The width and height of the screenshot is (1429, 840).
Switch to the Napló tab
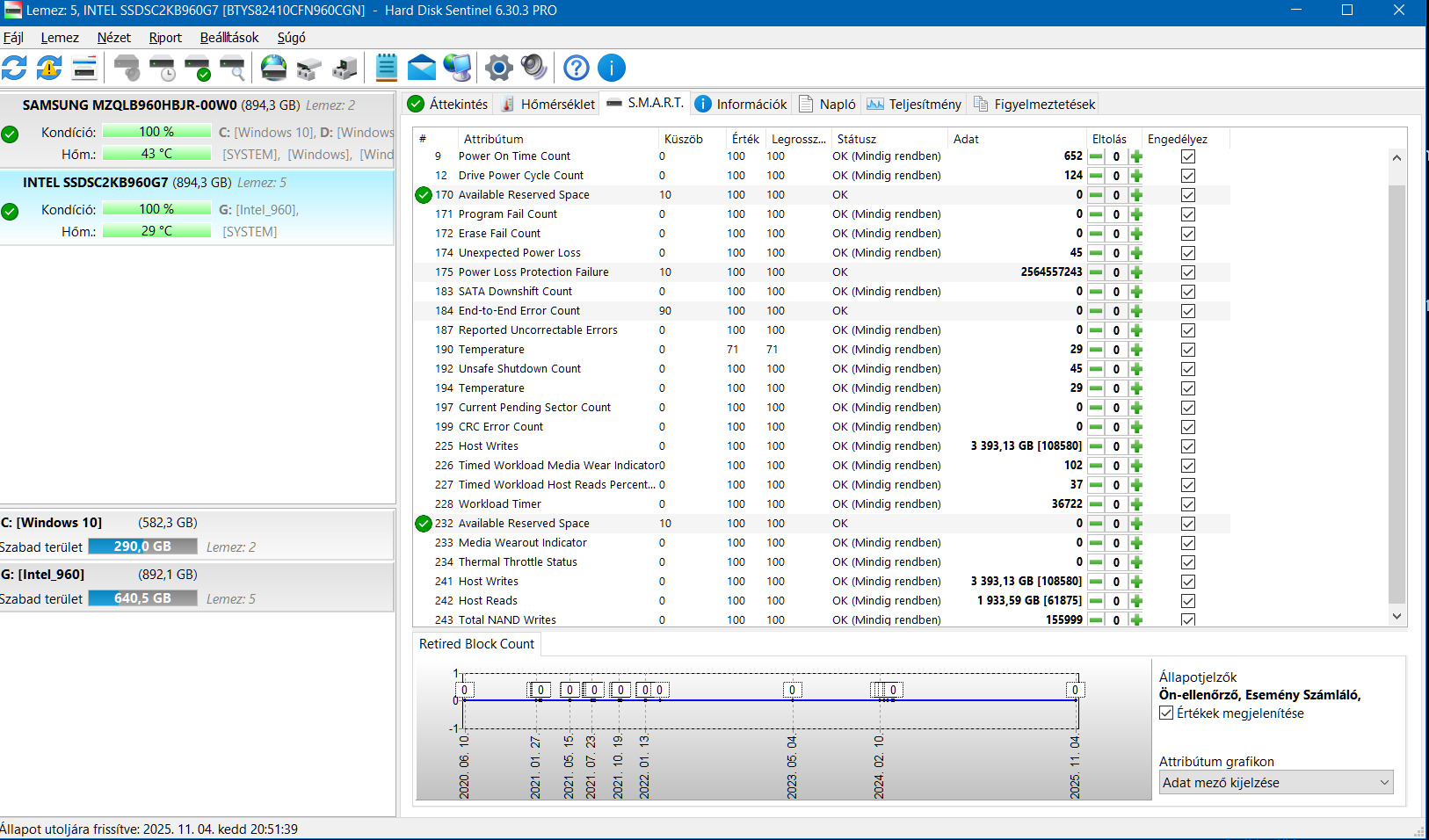click(x=827, y=105)
